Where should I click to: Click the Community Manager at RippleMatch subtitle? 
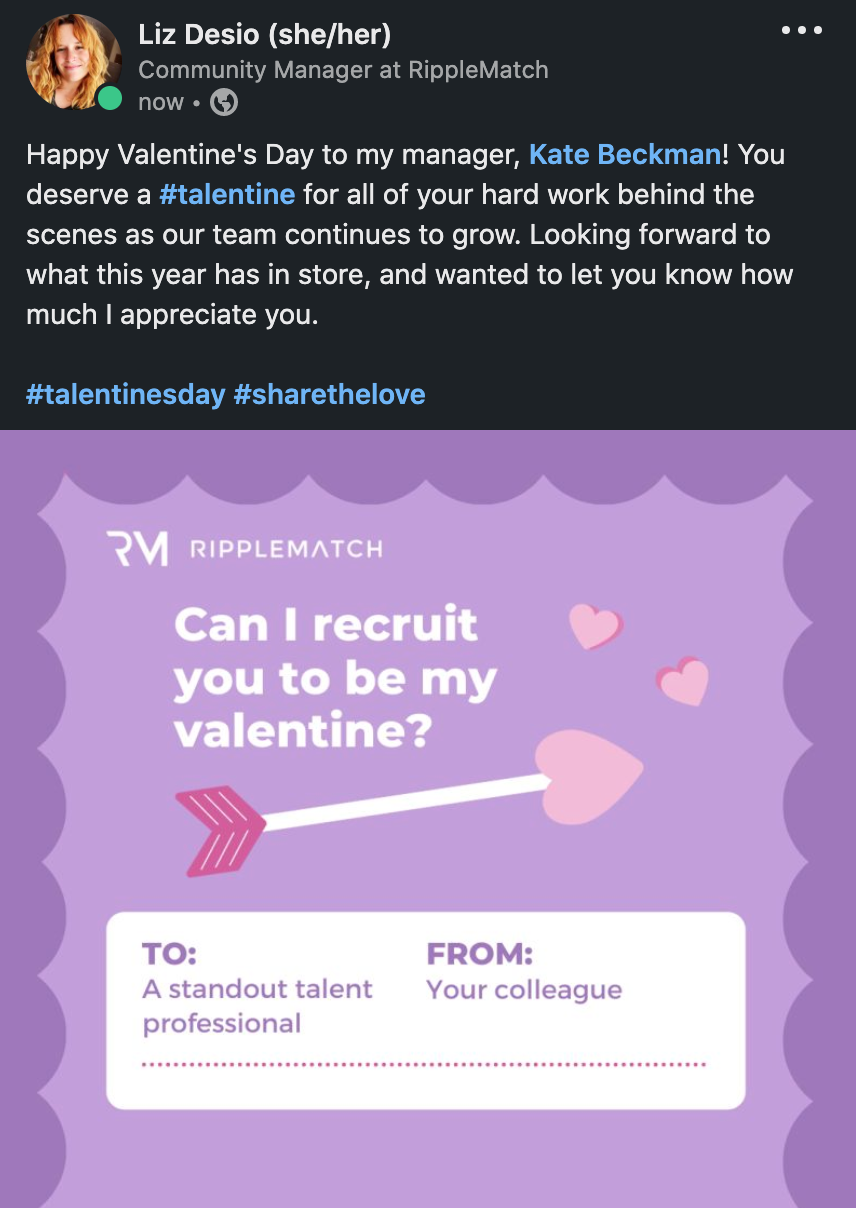coord(343,70)
